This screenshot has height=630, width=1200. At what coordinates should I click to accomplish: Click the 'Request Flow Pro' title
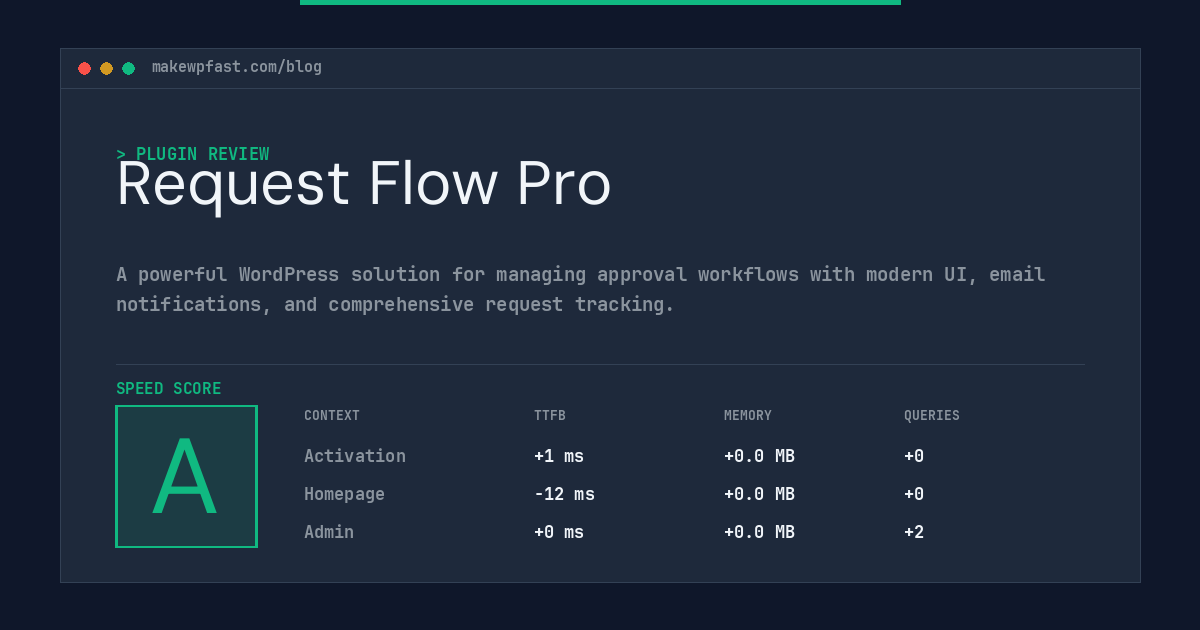364,184
